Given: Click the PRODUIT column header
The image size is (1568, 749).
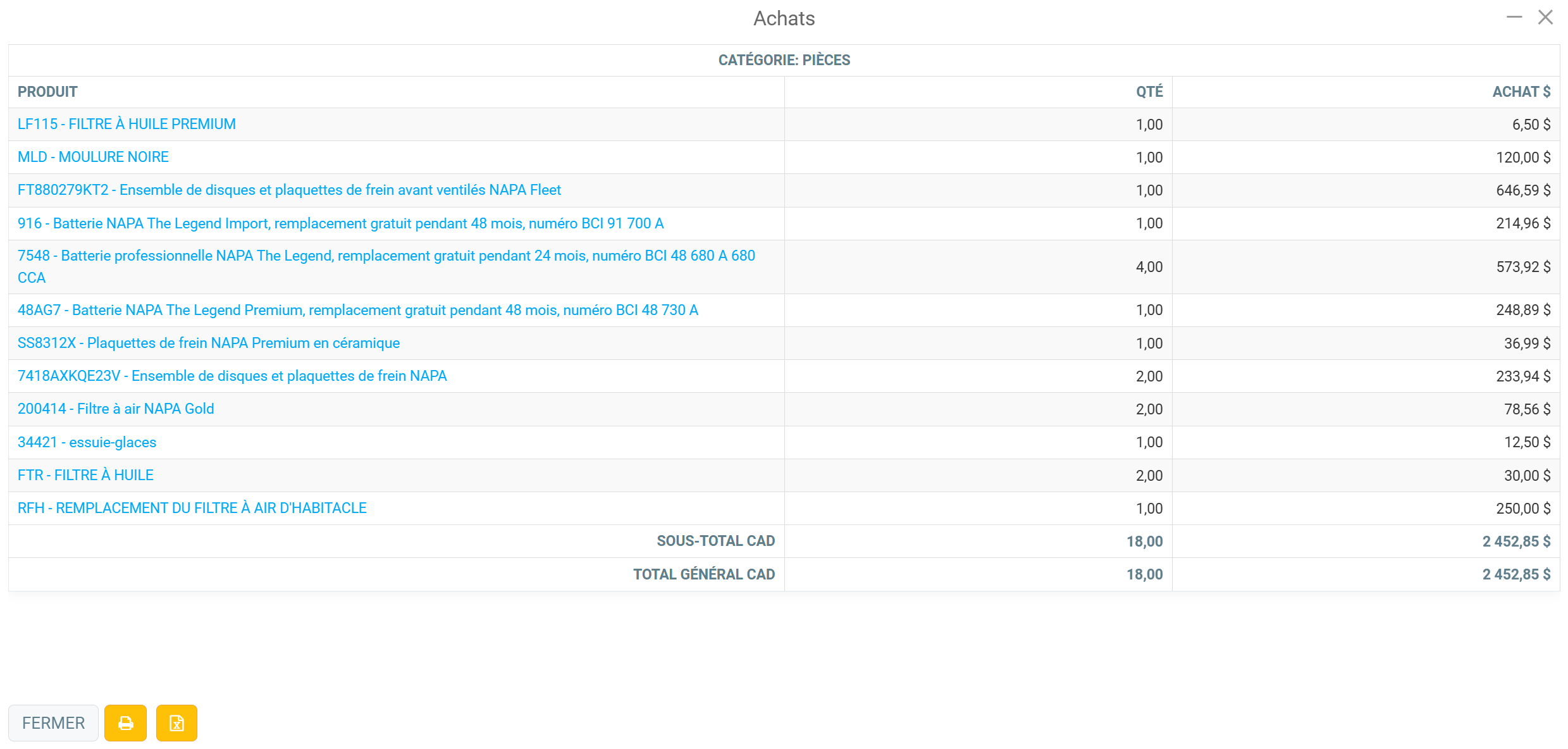Looking at the screenshot, I should (47, 92).
